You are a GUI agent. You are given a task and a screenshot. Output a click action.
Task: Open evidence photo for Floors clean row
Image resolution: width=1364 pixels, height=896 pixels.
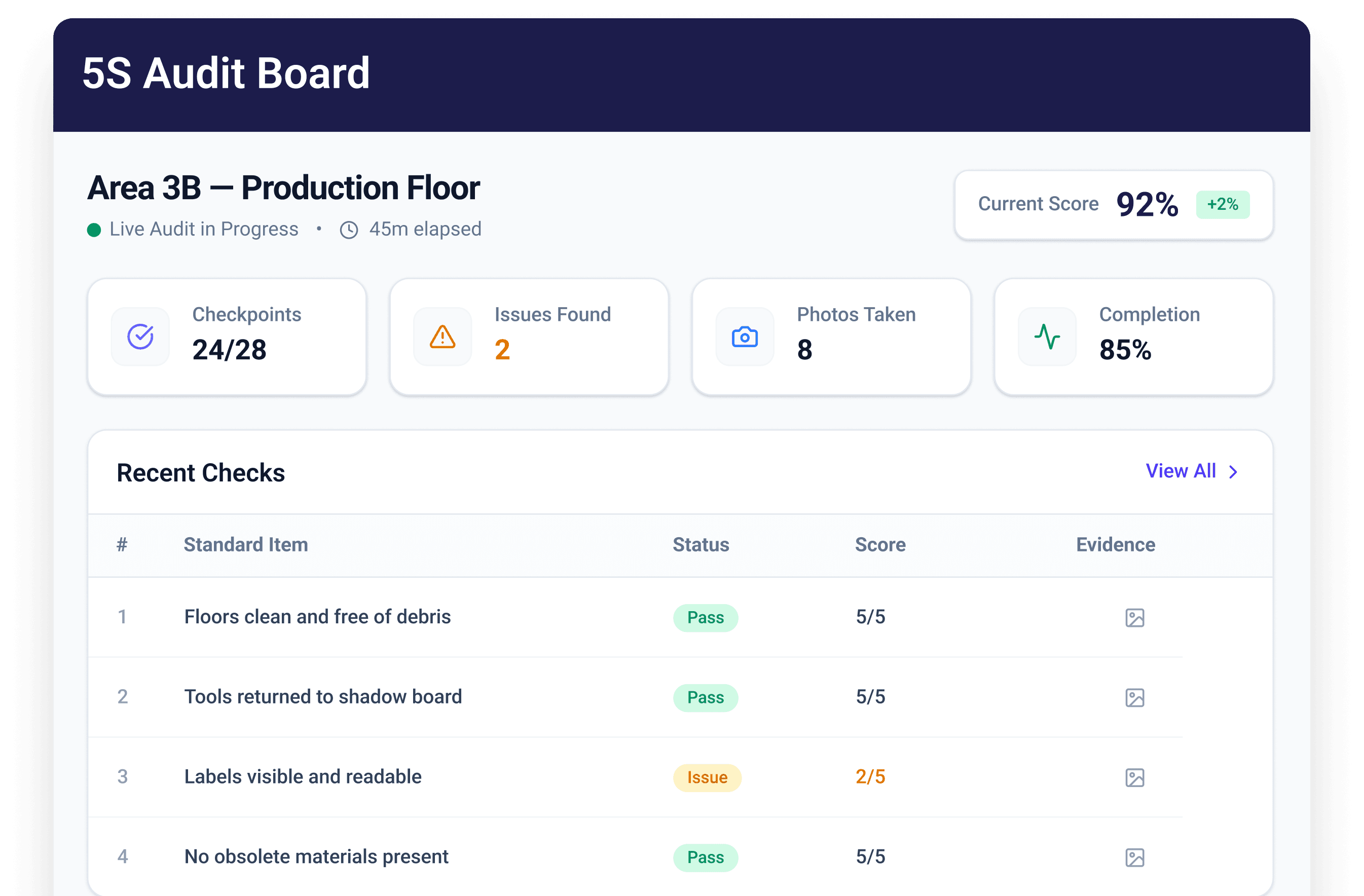[x=1134, y=618]
